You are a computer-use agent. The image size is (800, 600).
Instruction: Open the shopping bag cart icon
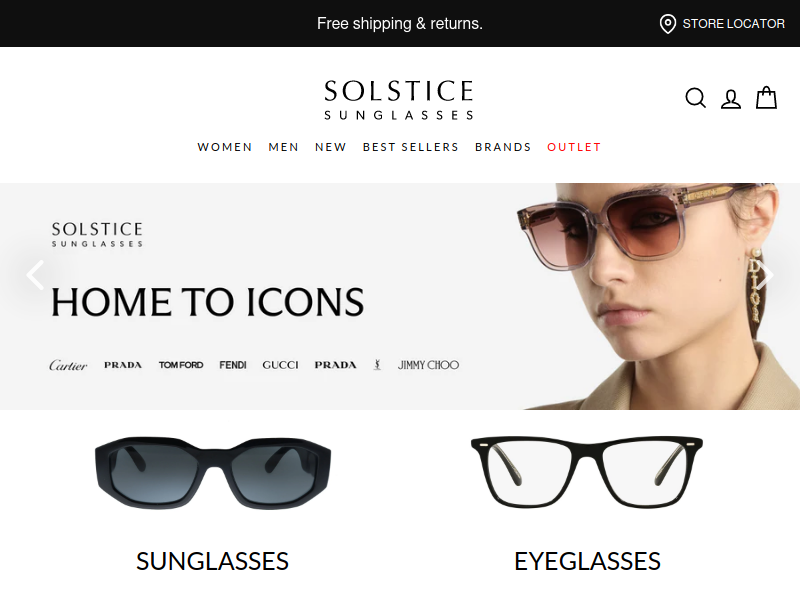766,97
